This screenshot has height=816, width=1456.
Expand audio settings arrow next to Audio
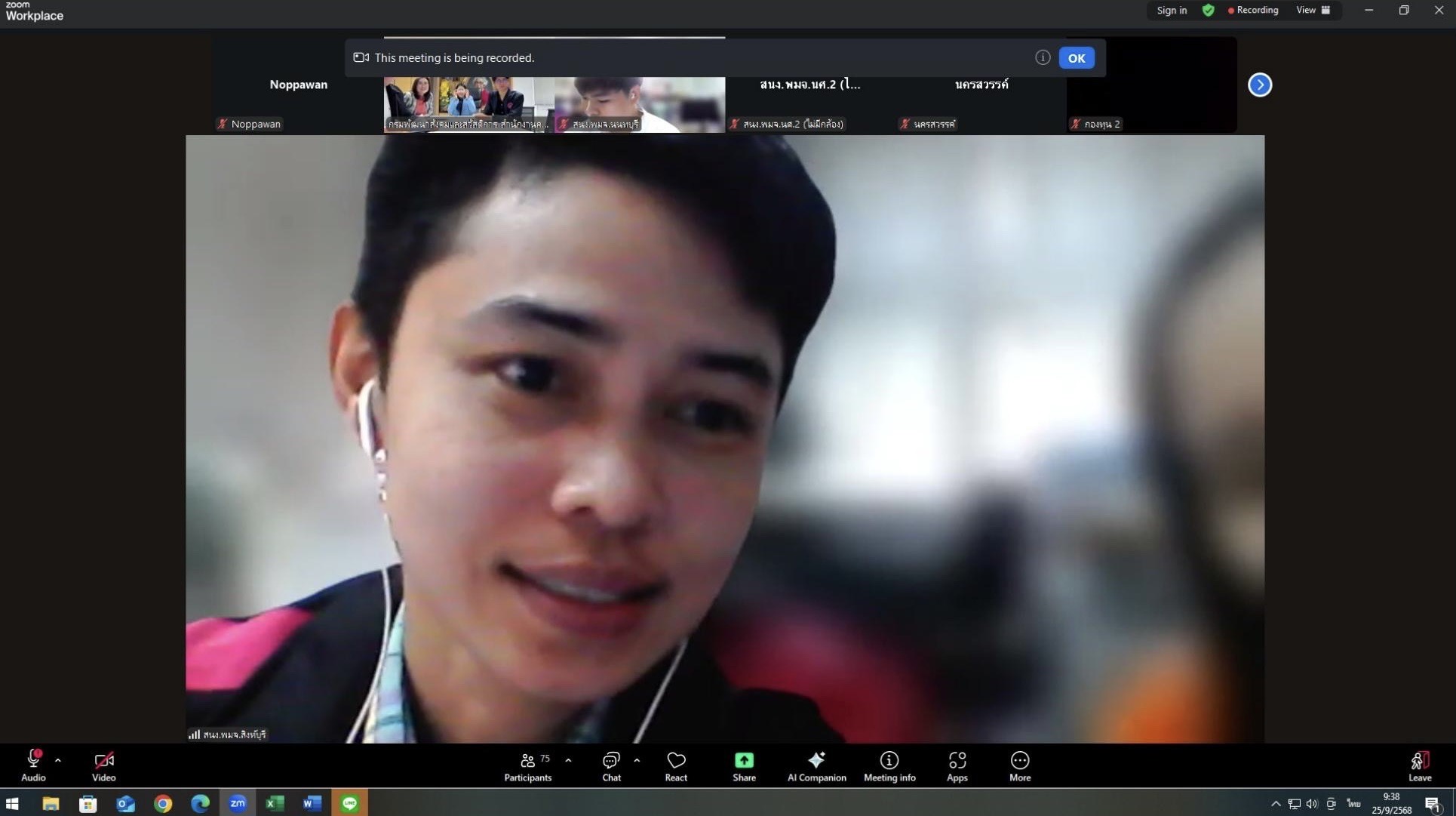58,760
